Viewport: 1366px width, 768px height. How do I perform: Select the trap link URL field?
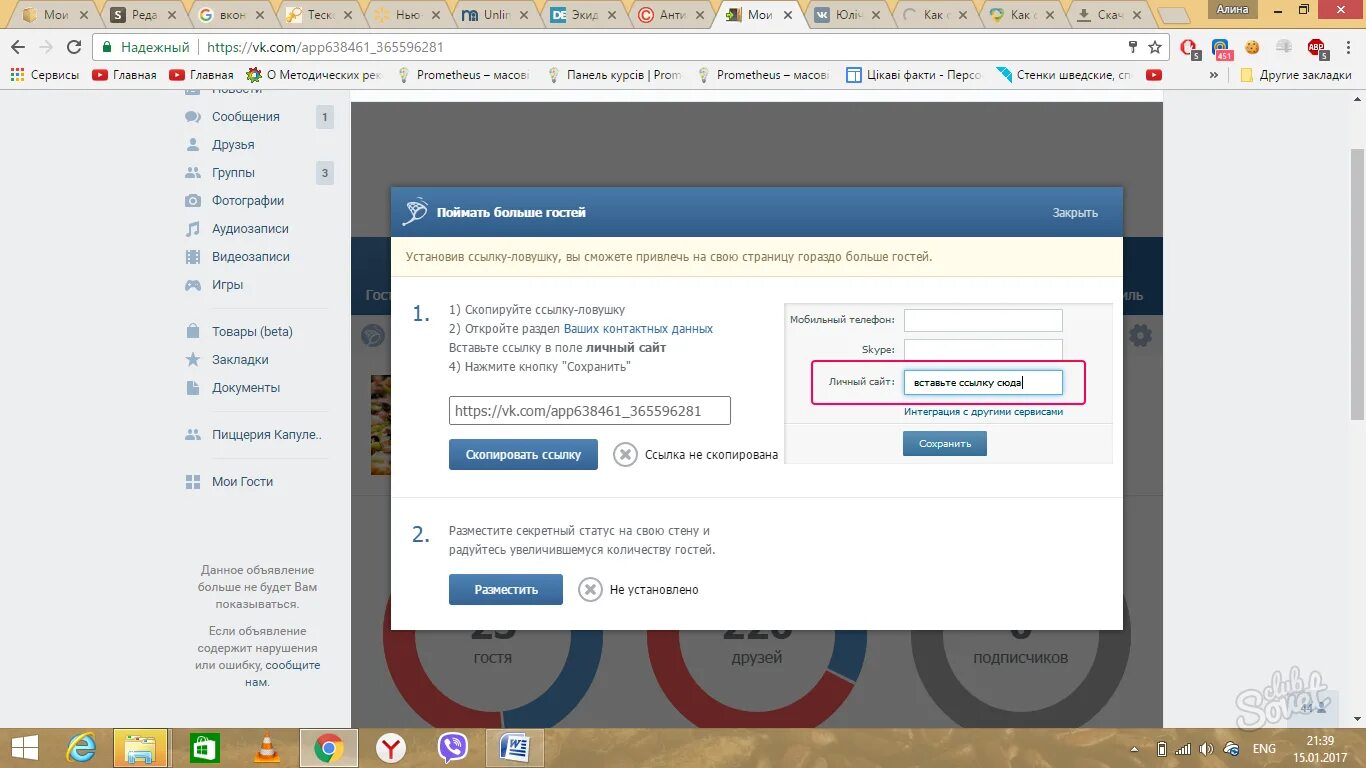(590, 411)
